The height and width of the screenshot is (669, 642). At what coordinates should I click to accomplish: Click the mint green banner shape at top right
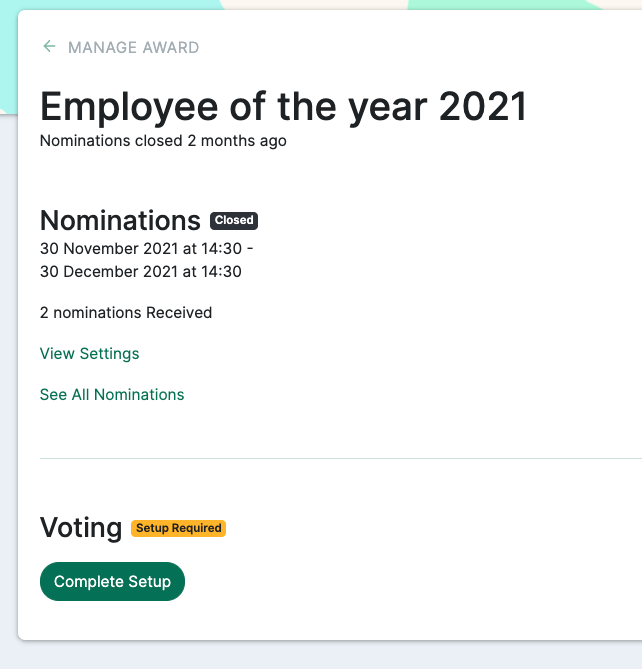click(x=503, y=4)
